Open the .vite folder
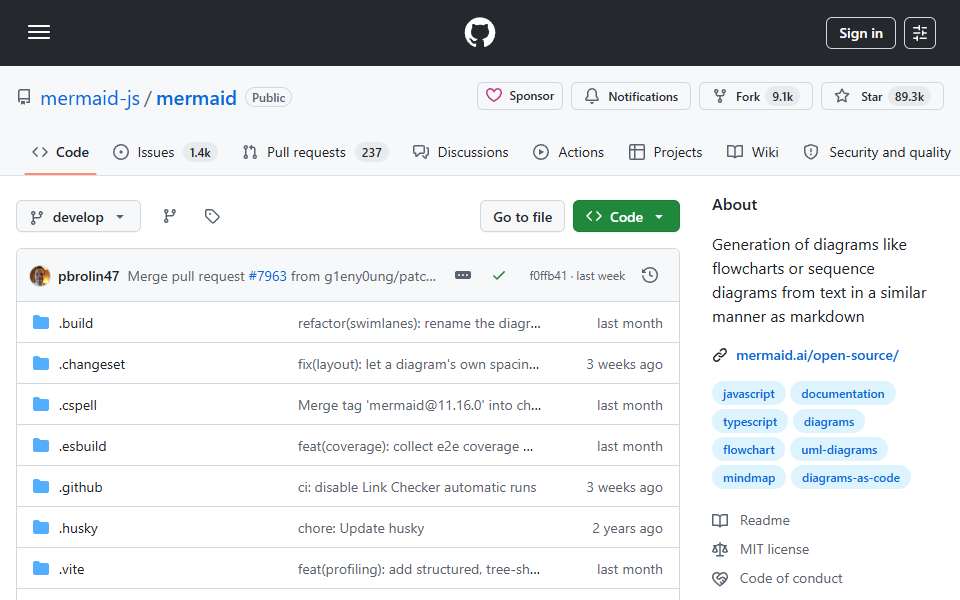Image resolution: width=960 pixels, height=600 pixels. pos(72,569)
